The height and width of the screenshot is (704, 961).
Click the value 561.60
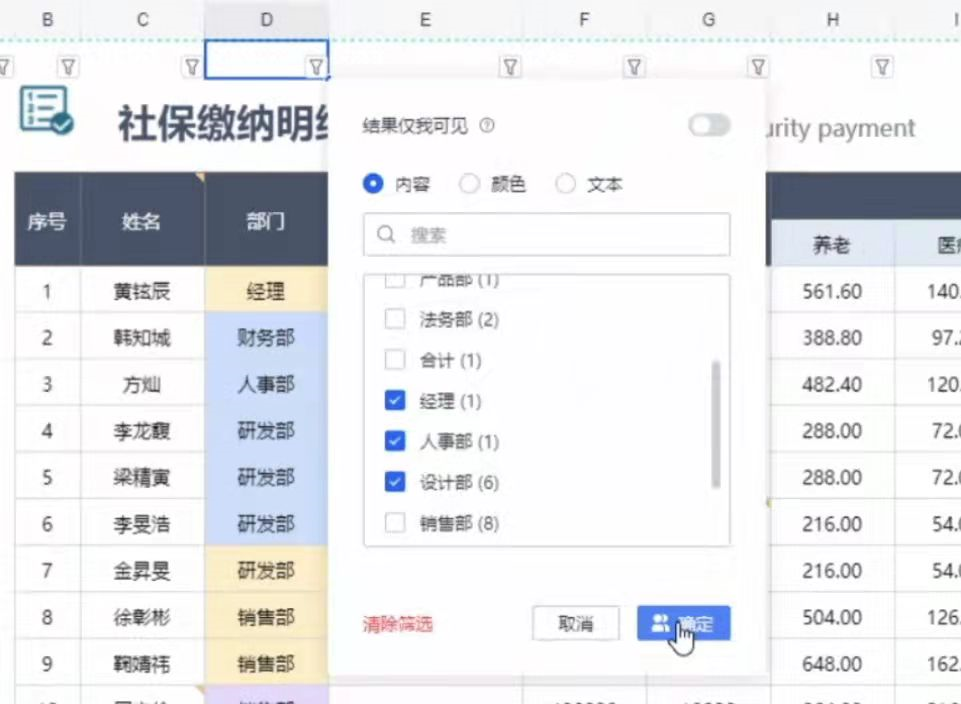pyautogui.click(x=832, y=291)
